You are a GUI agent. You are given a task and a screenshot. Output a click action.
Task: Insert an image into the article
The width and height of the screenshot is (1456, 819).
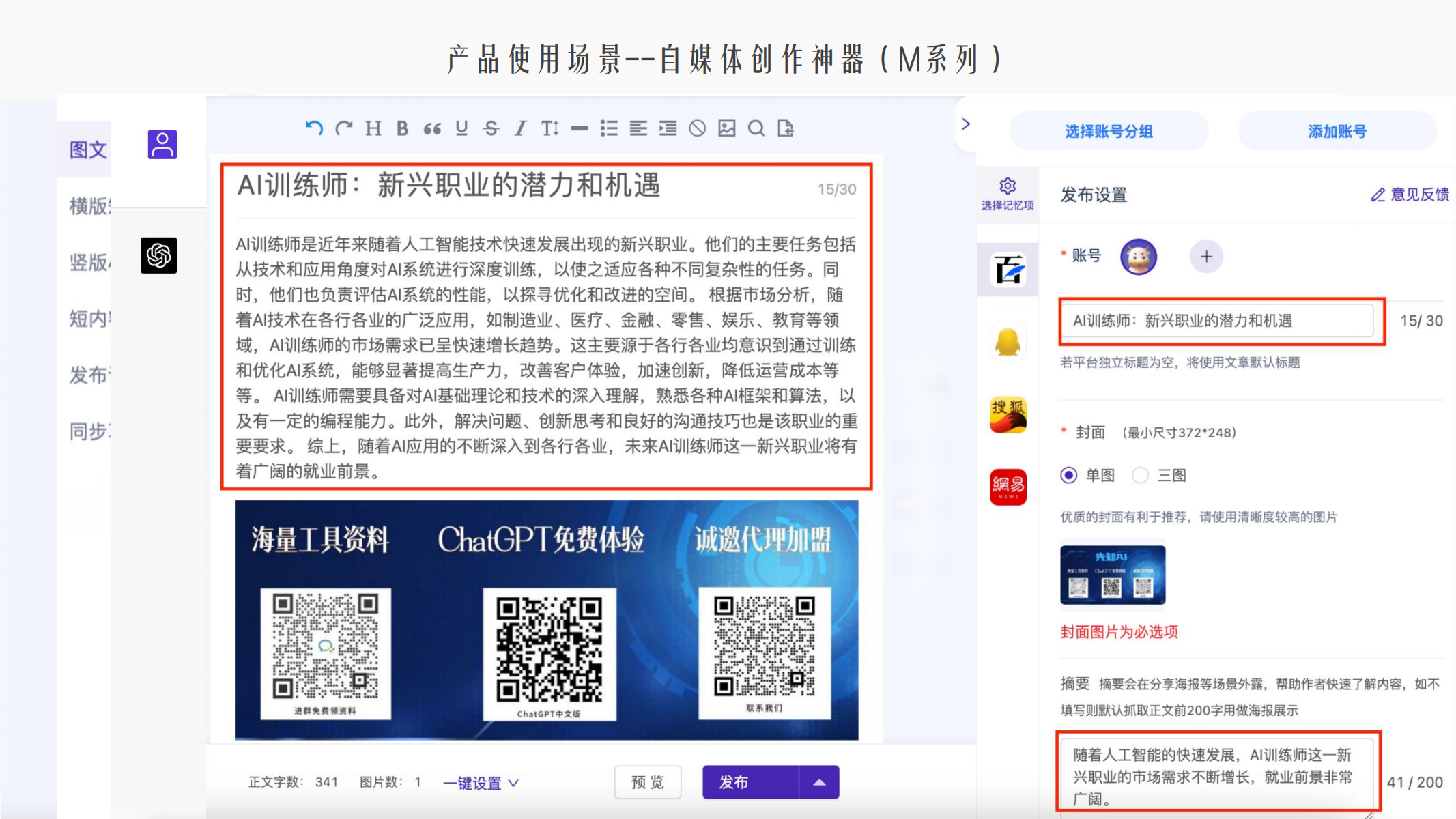pyautogui.click(x=727, y=128)
